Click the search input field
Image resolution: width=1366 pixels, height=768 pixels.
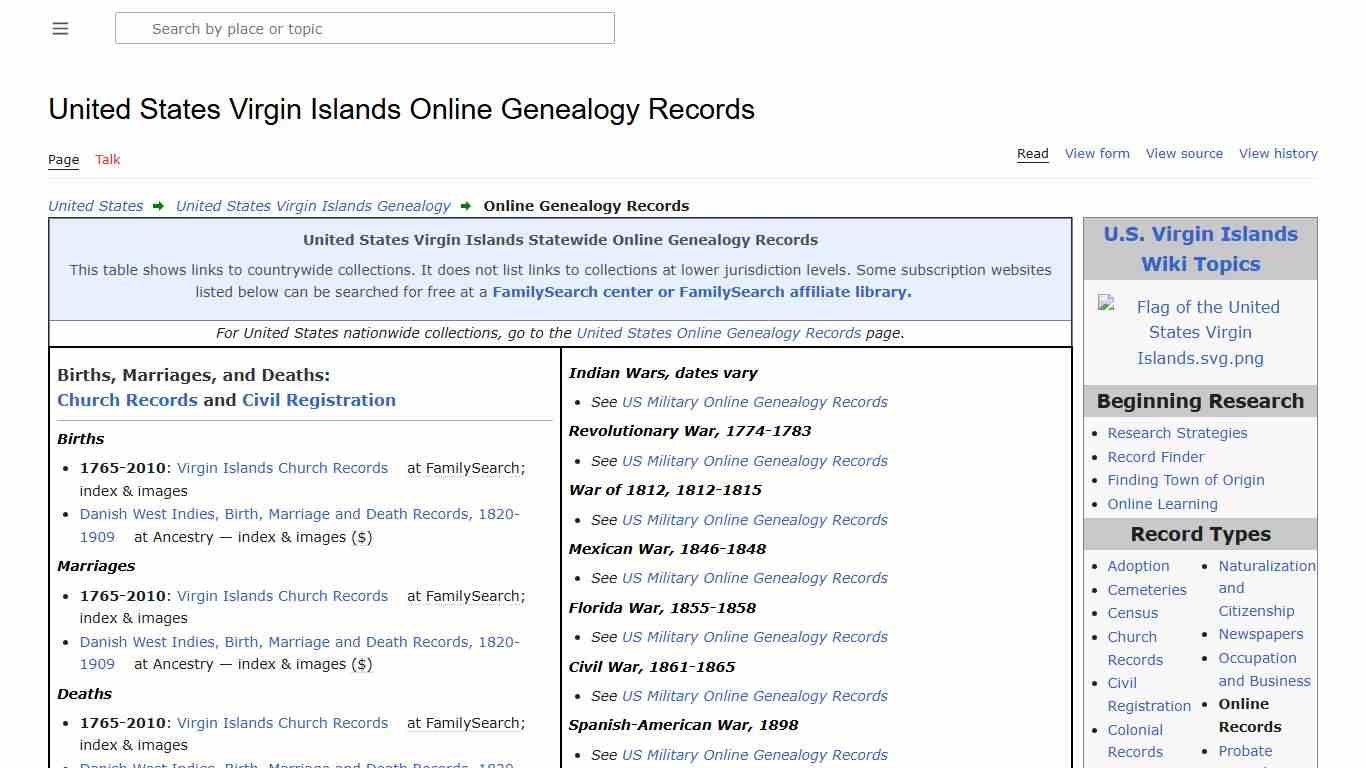tap(365, 28)
